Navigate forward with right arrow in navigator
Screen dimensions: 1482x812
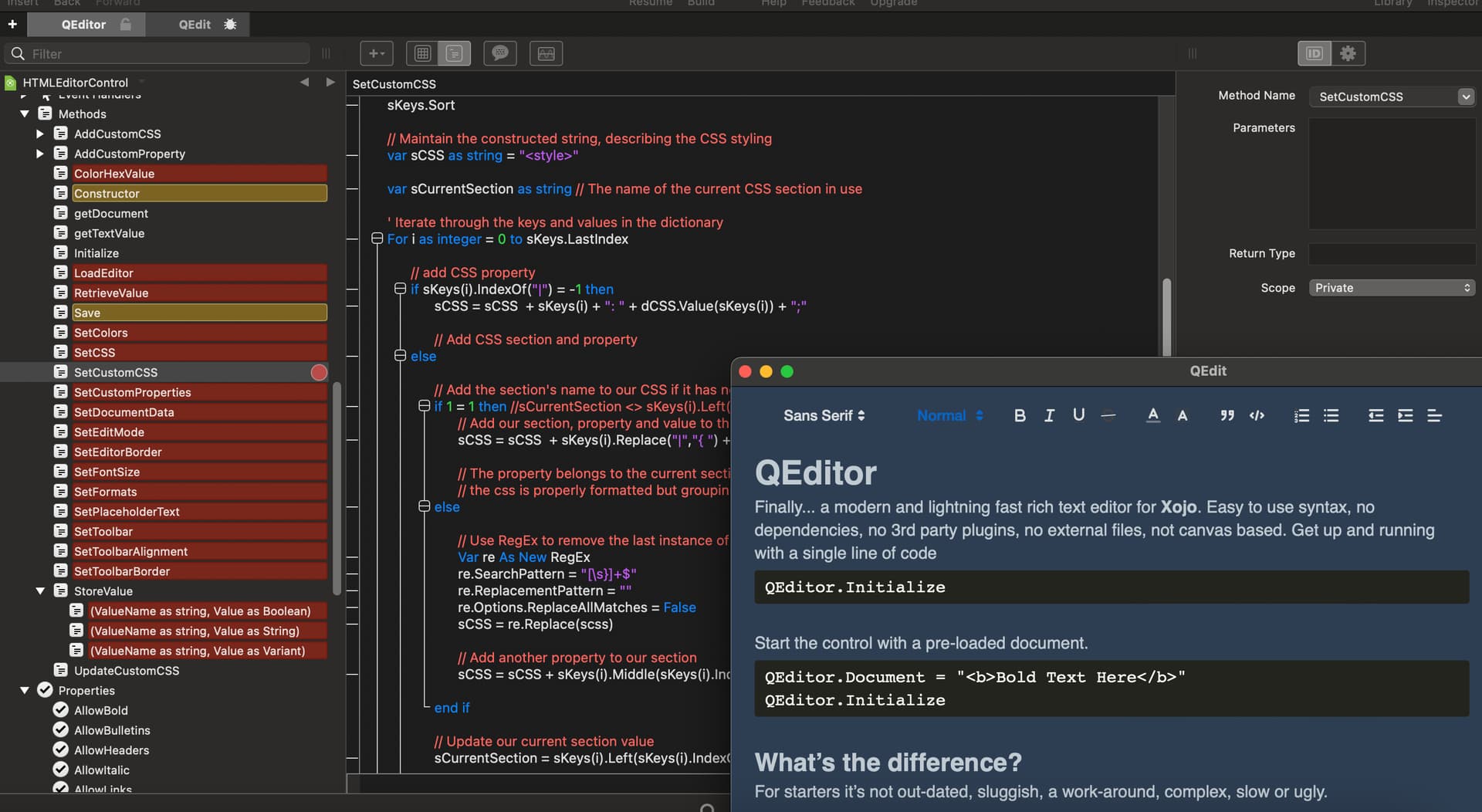[x=330, y=82]
